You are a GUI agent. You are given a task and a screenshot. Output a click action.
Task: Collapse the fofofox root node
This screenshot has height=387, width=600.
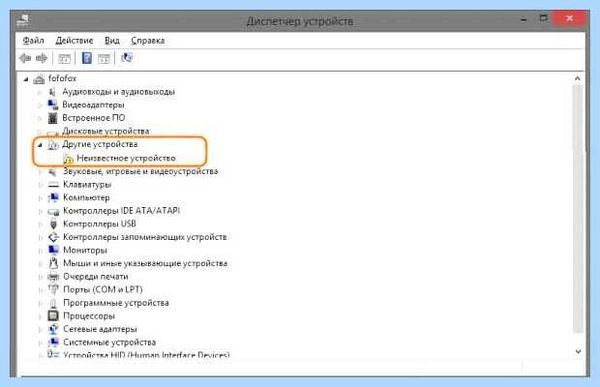coord(26,80)
